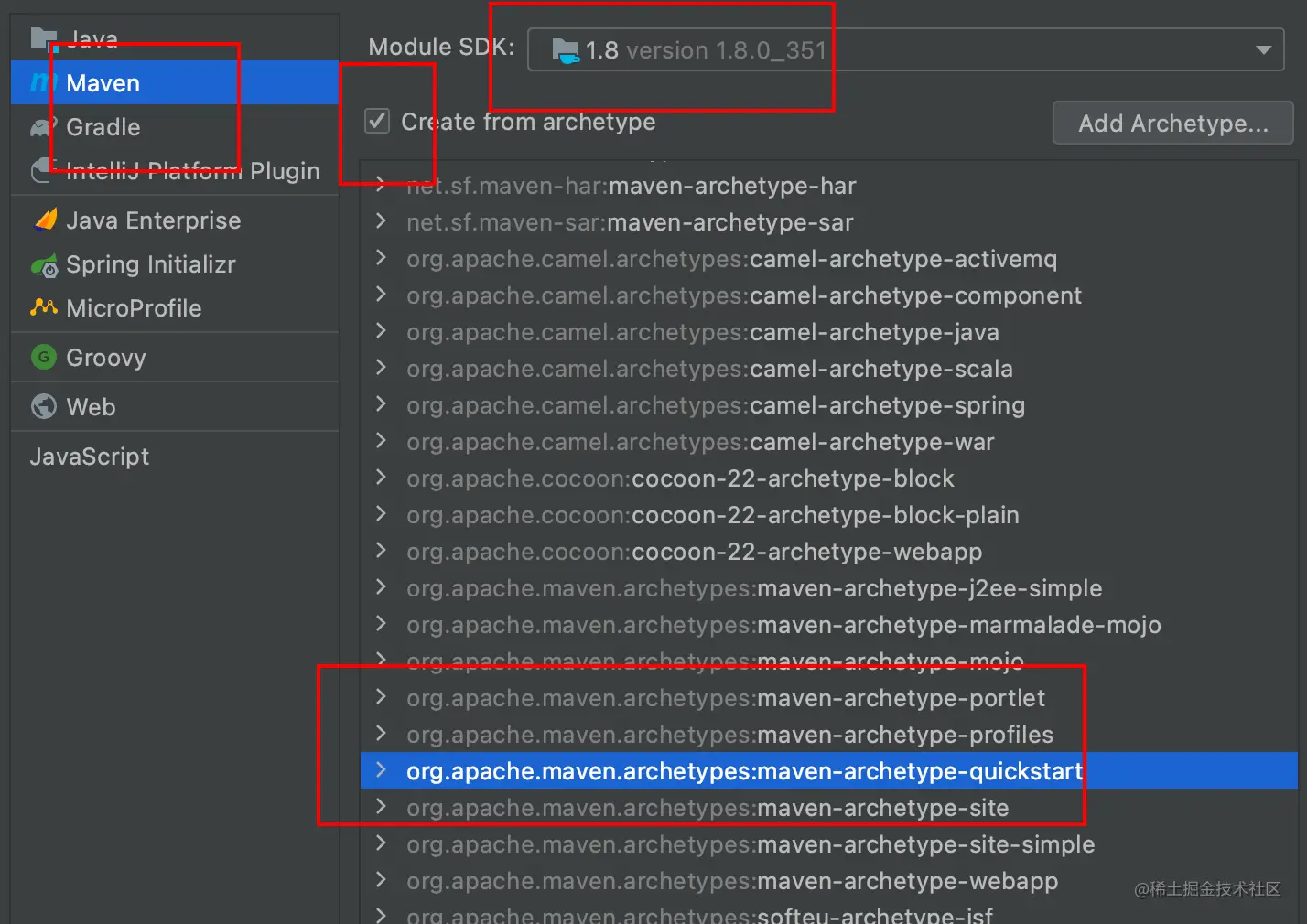1307x924 pixels.
Task: Click the green Groovy icon
Action: click(44, 357)
